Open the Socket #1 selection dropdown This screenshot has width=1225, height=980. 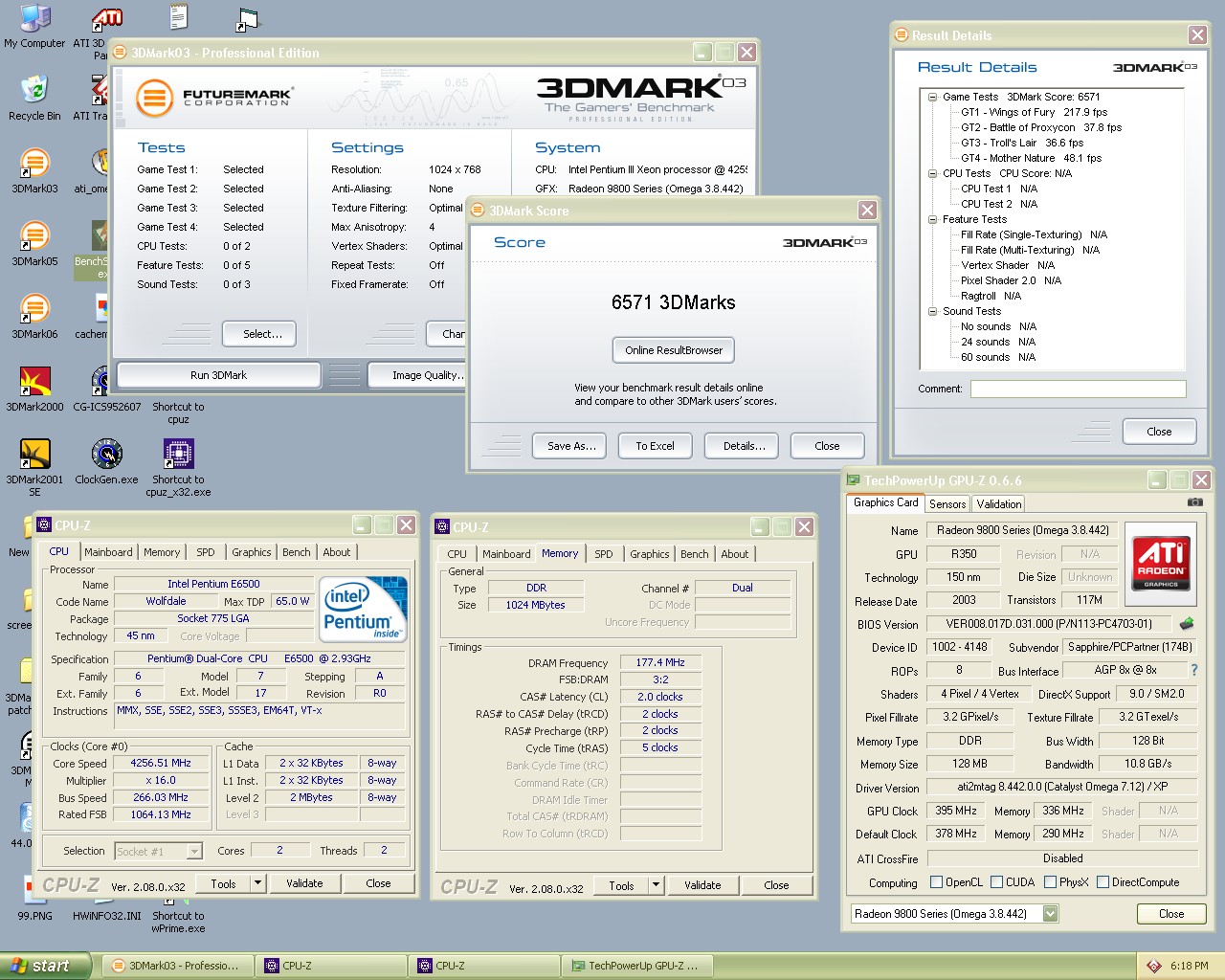195,851
